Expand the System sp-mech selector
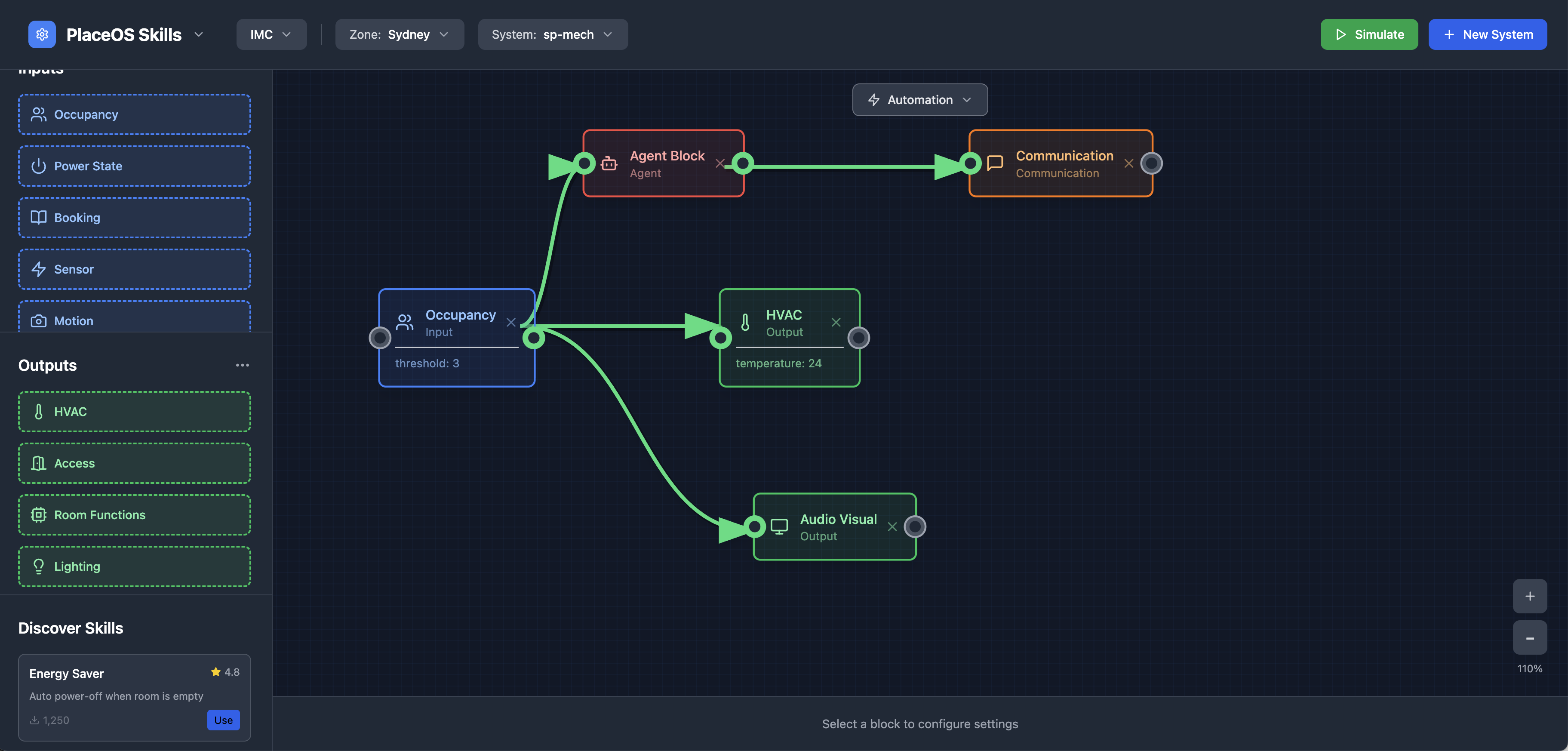Image resolution: width=1568 pixels, height=751 pixels. (x=552, y=35)
